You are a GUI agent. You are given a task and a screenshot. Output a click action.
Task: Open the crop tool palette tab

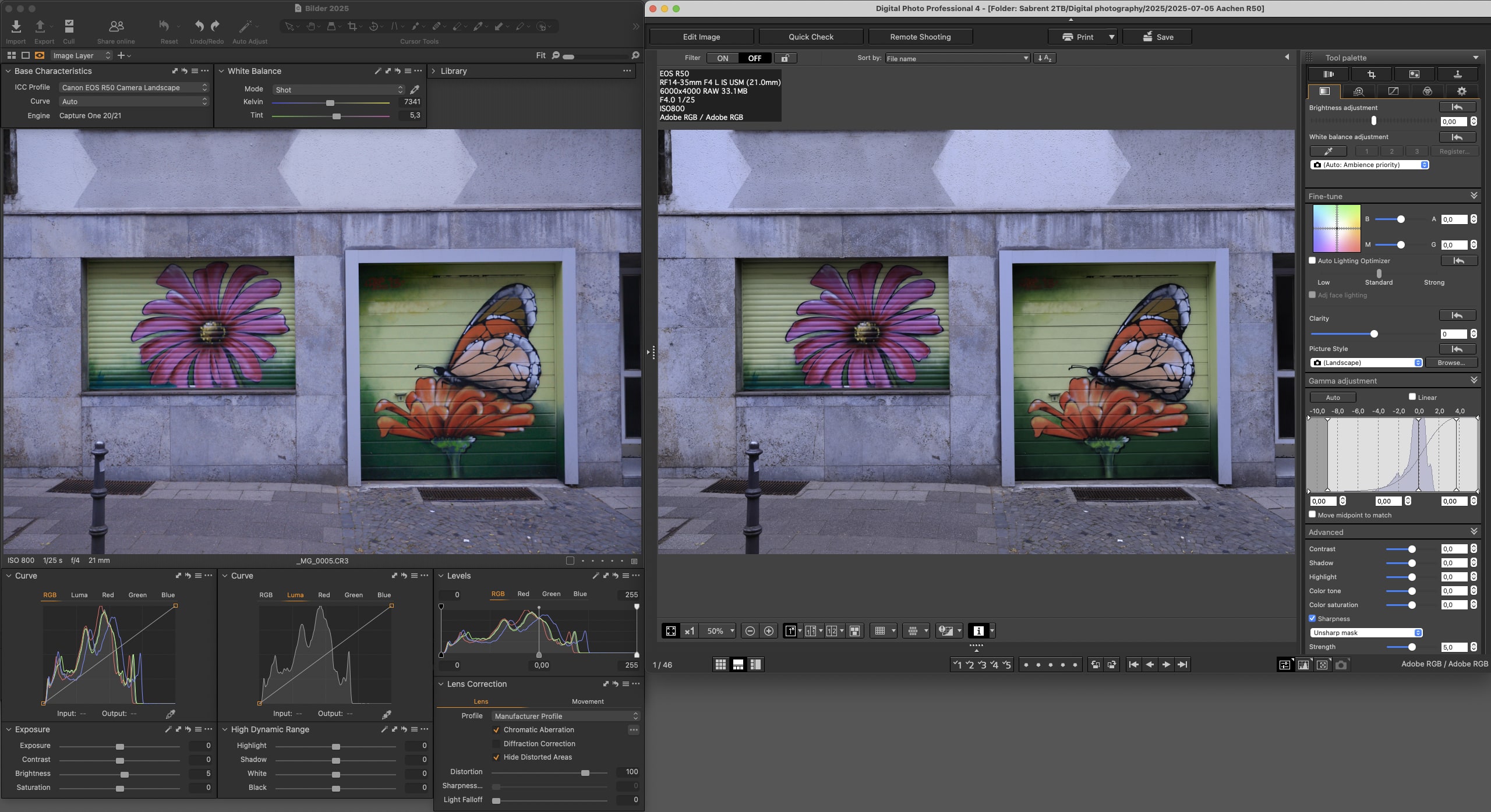(x=1372, y=74)
